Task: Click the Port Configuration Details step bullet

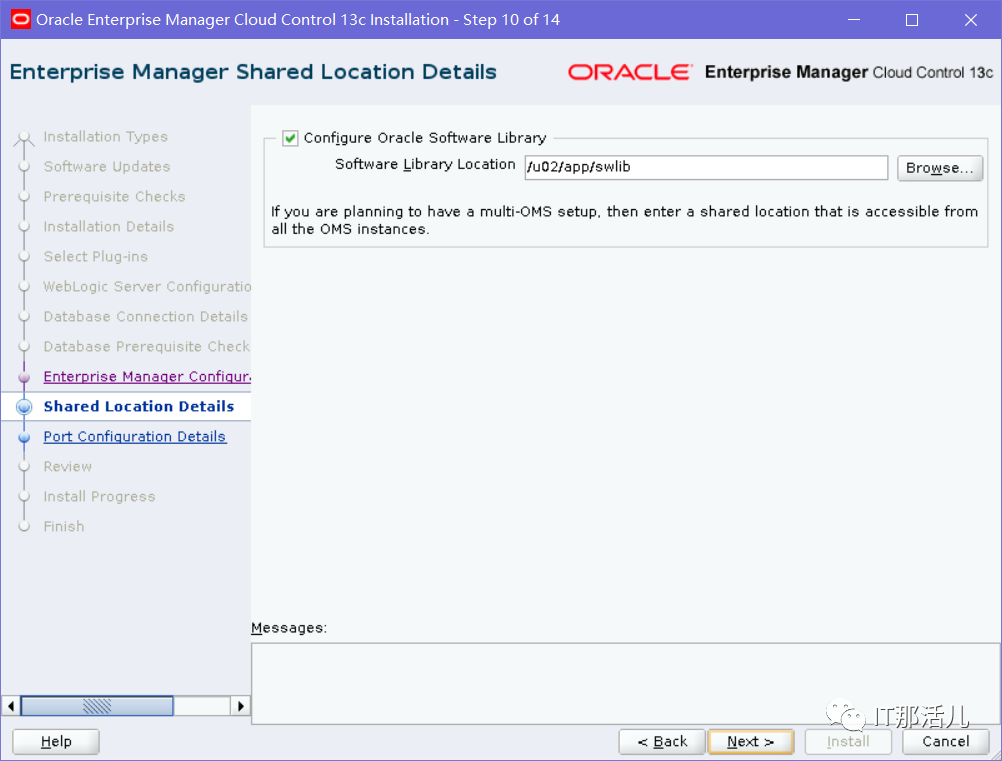Action: (24, 438)
